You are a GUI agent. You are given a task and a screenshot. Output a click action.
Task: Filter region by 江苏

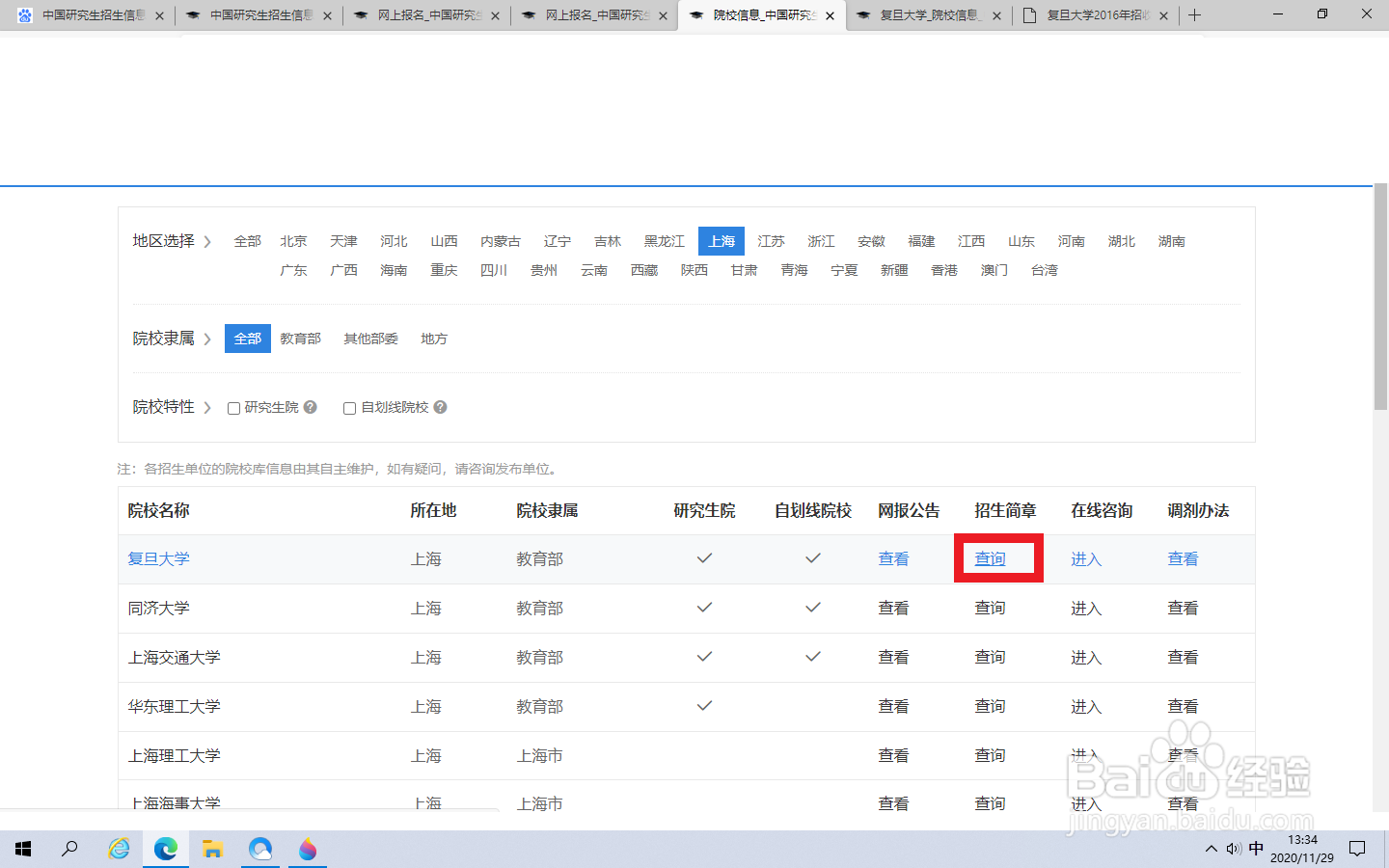click(772, 241)
